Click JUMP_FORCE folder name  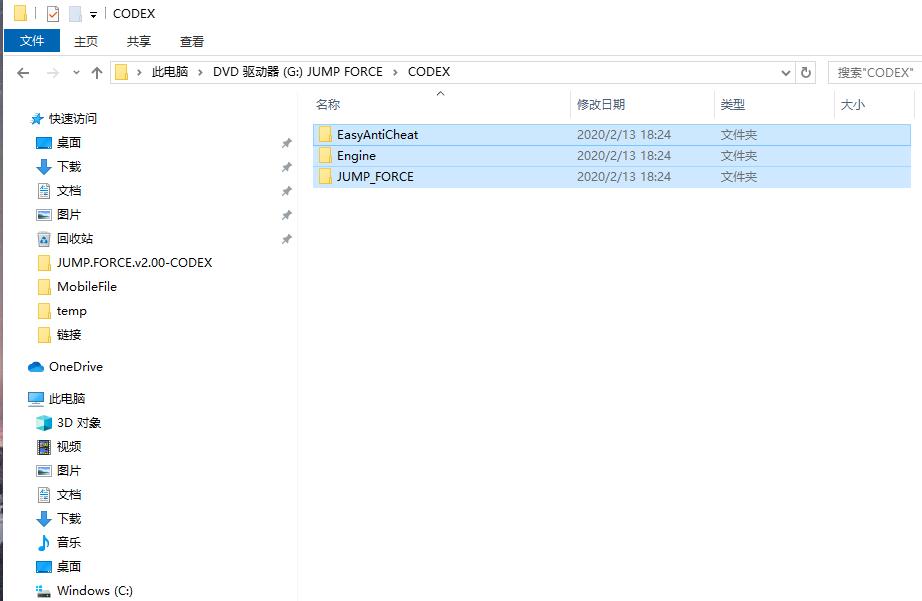tap(375, 176)
